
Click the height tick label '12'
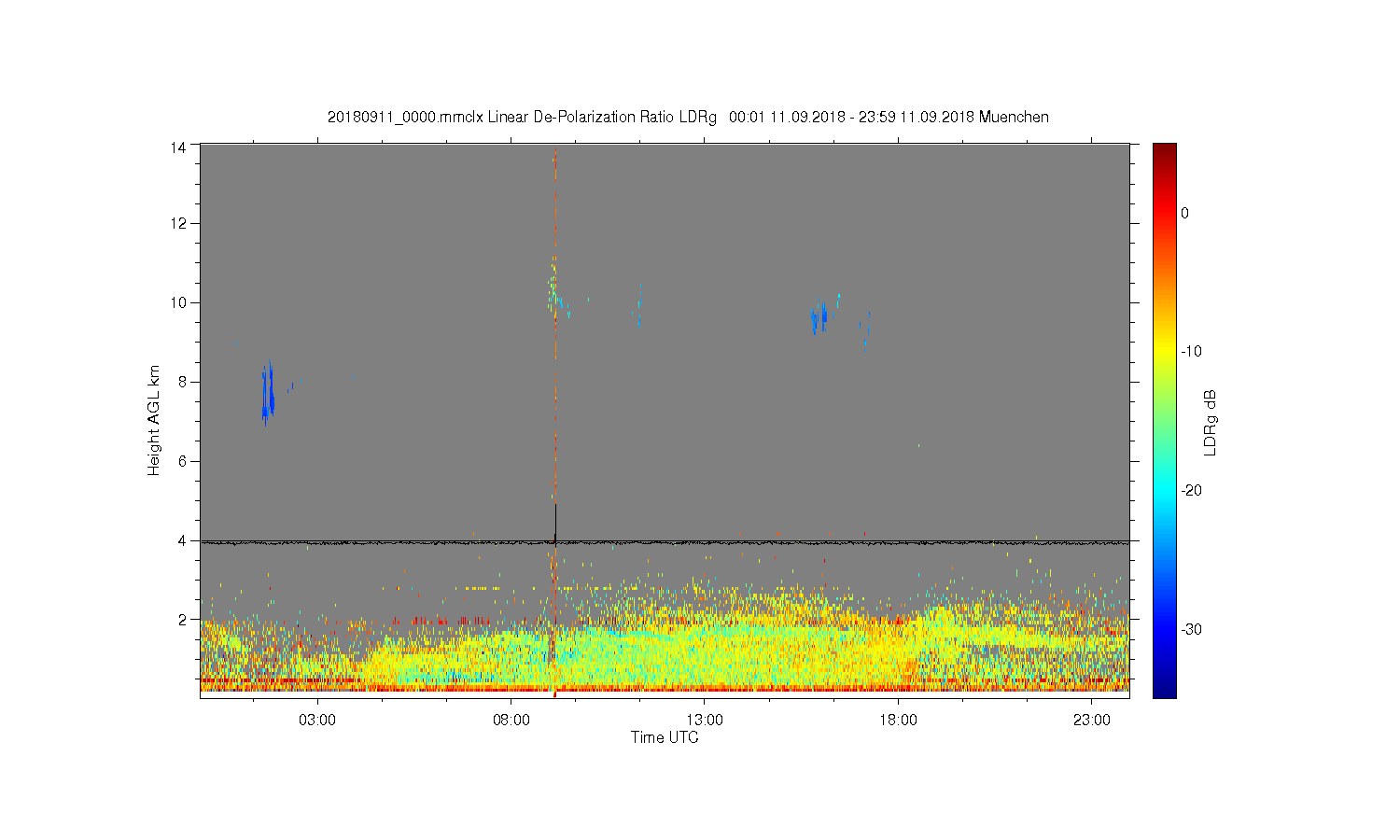click(x=178, y=223)
